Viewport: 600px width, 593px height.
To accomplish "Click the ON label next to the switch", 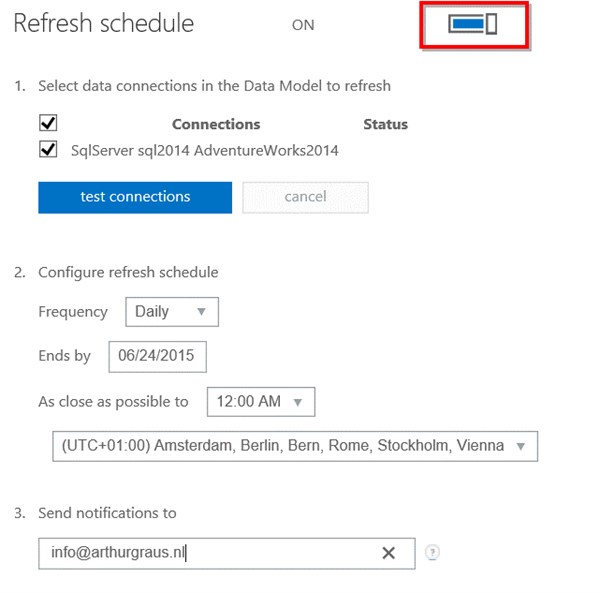I will [x=303, y=25].
